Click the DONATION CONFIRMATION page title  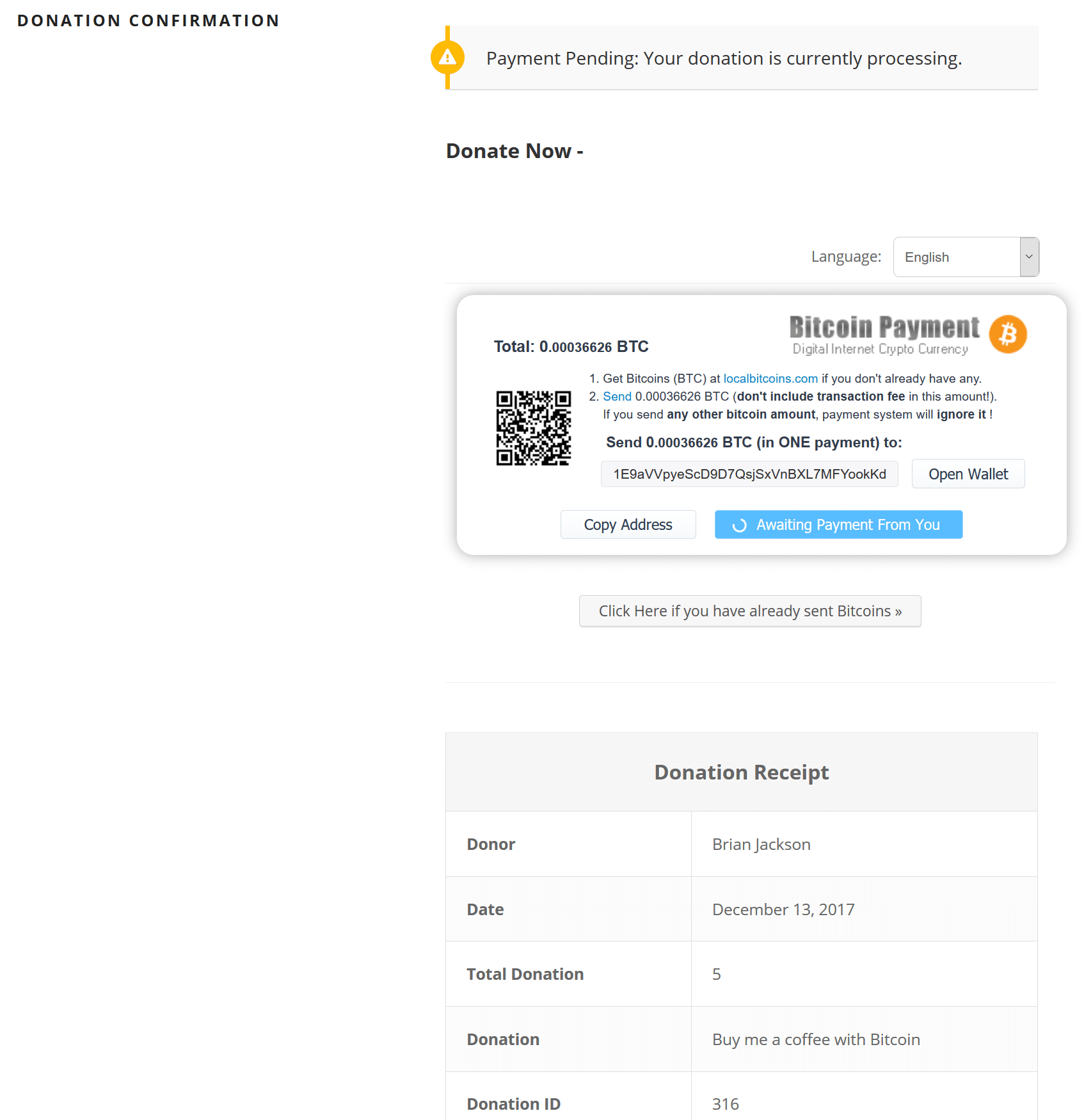pyautogui.click(x=148, y=20)
